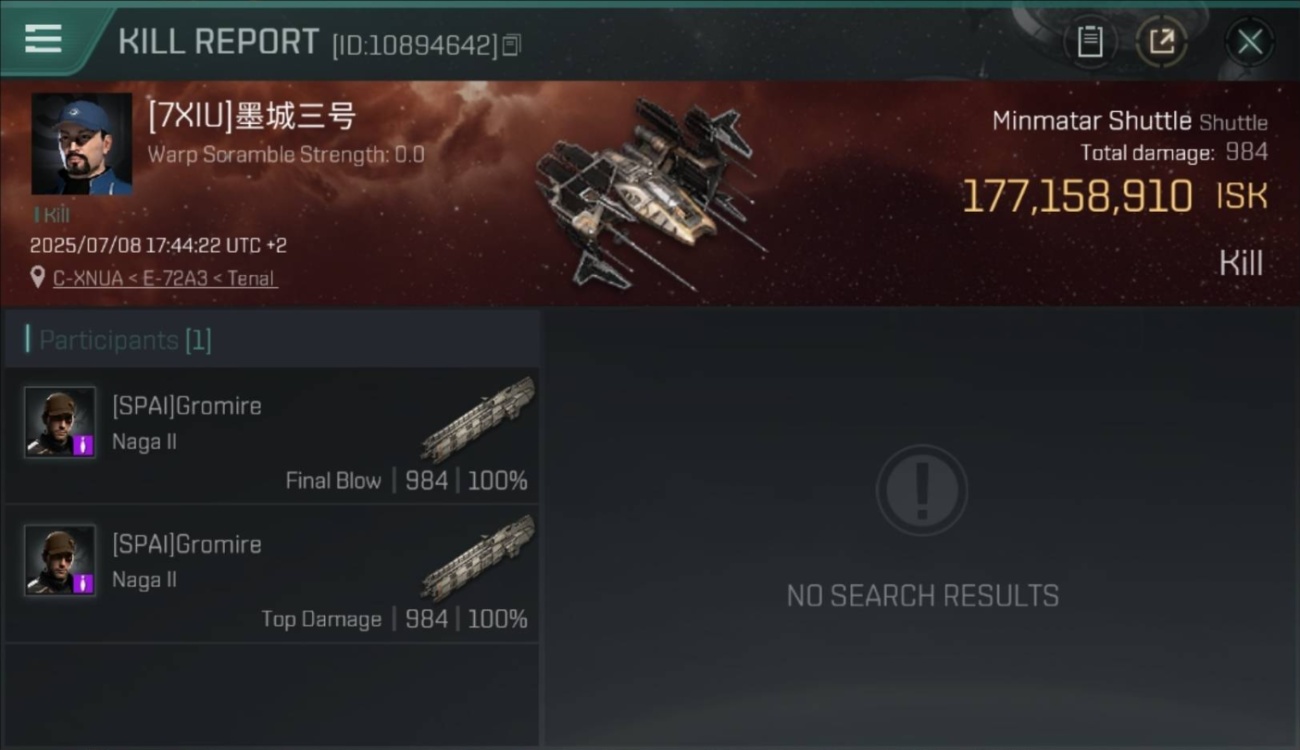Select the Final Blow Gromire portrait
Screen dimensions: 1300x750
tap(60, 422)
